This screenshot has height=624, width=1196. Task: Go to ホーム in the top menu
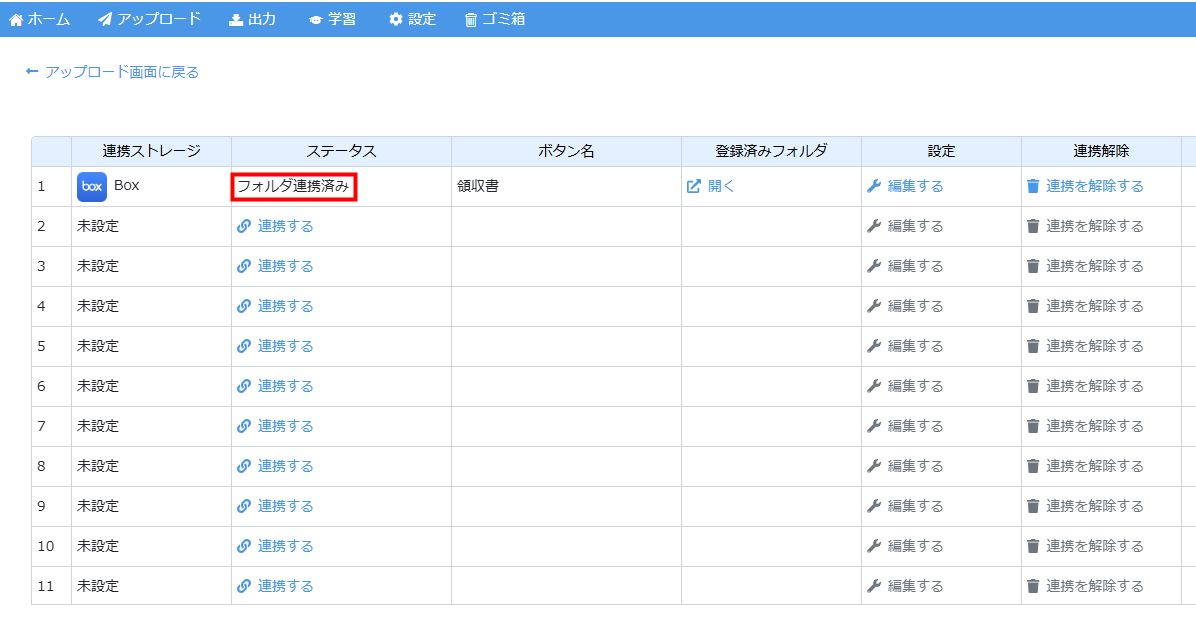coord(40,19)
